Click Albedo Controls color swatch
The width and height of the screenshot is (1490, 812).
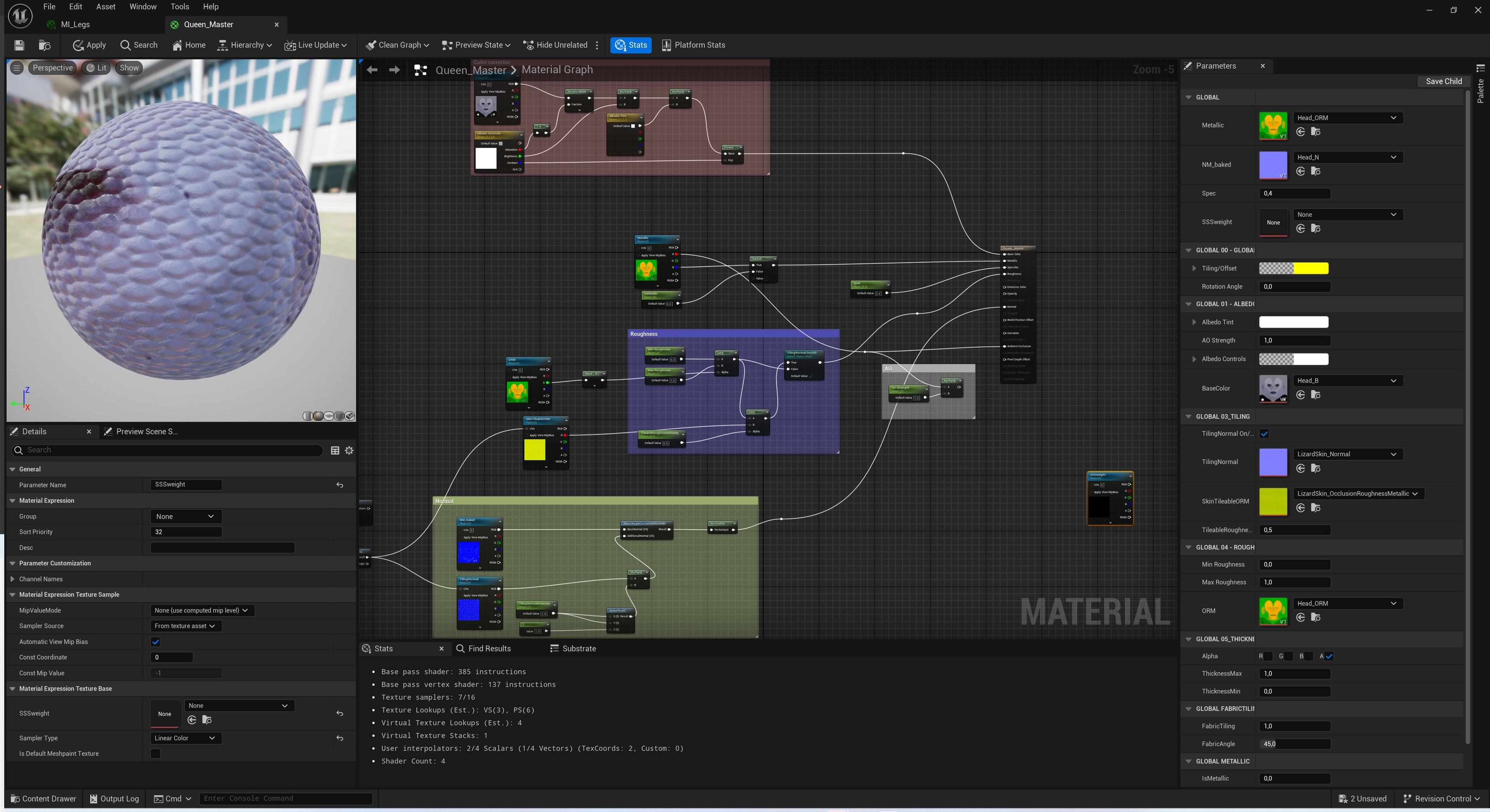[x=1293, y=359]
